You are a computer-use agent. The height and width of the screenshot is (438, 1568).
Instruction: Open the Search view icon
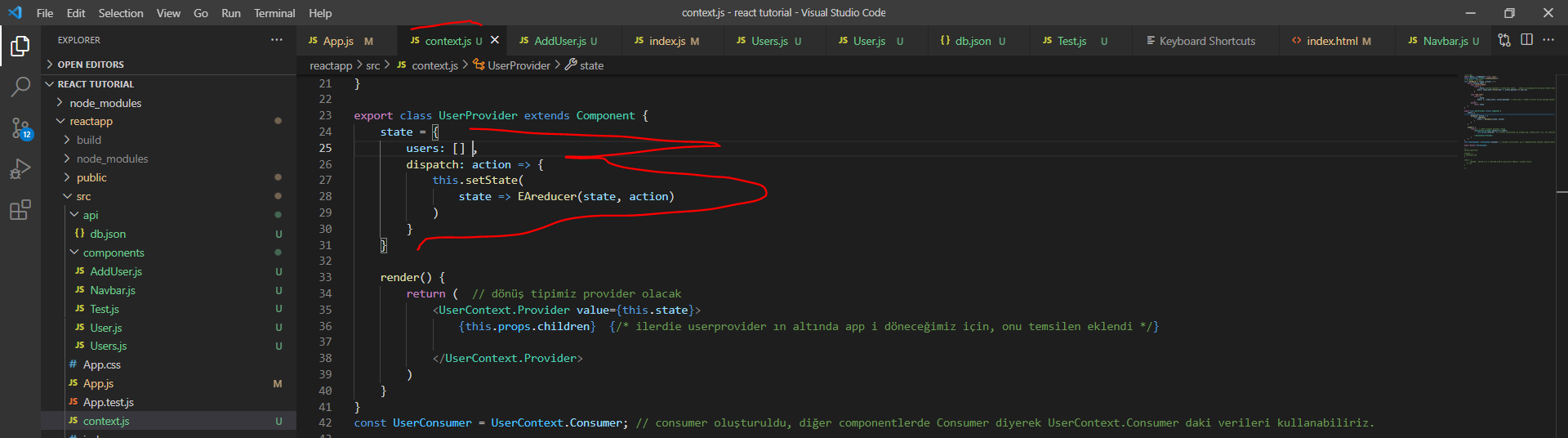[20, 87]
